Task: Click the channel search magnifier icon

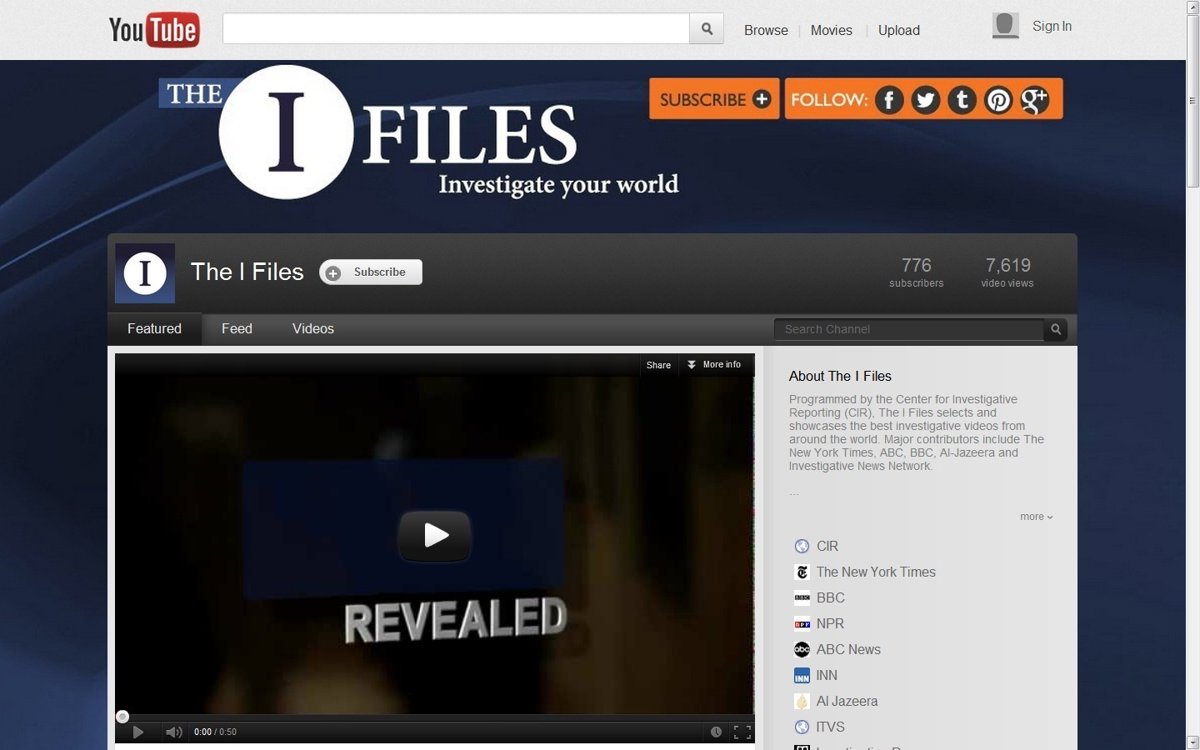Action: click(x=1055, y=329)
